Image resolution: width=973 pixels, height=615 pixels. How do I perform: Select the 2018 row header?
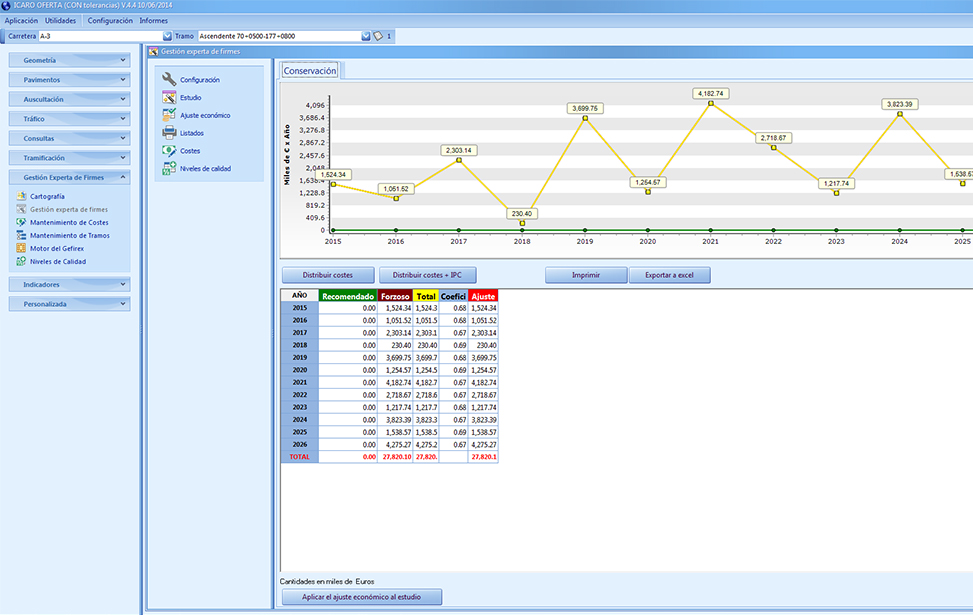point(300,345)
